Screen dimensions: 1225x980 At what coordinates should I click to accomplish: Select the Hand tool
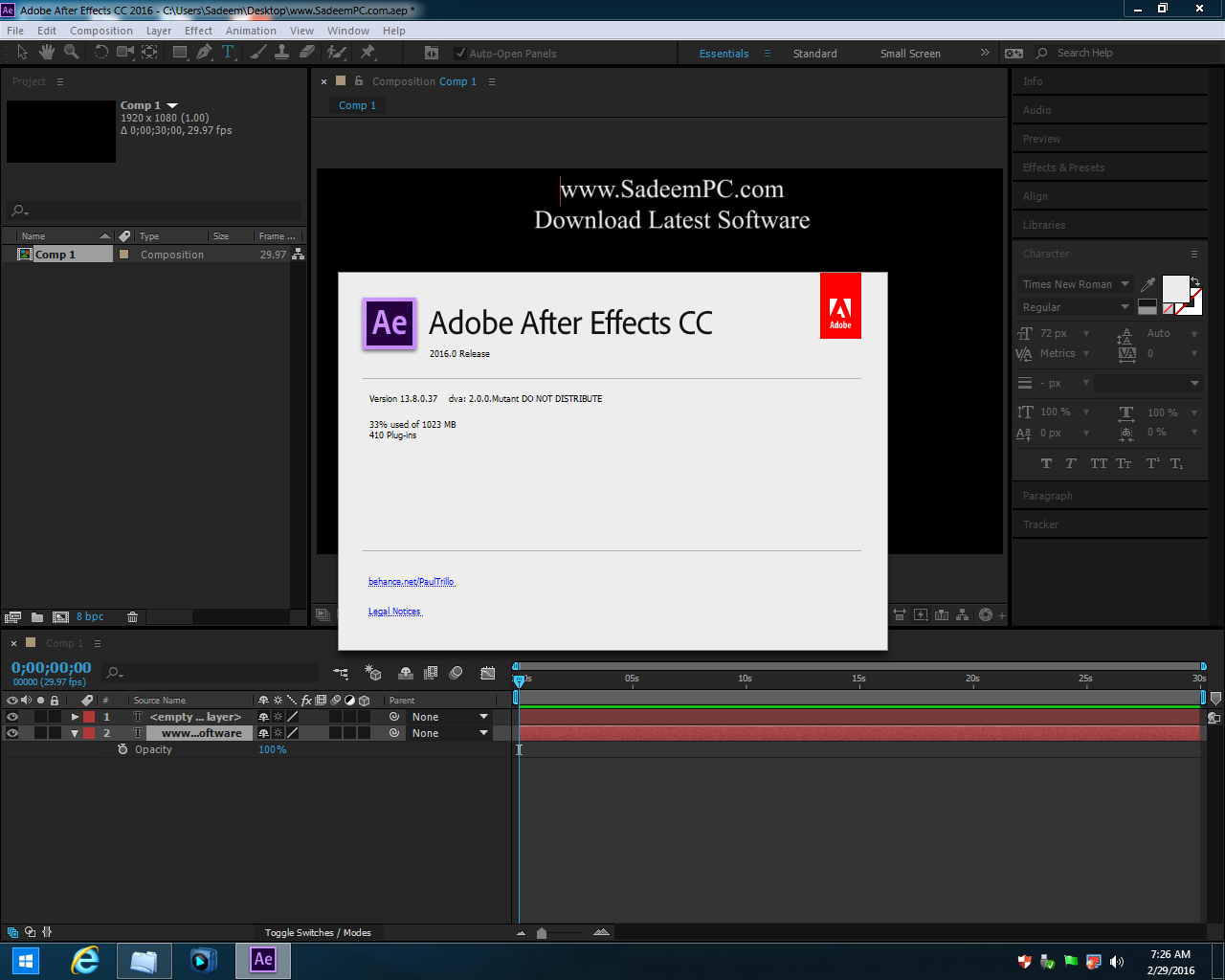click(45, 53)
